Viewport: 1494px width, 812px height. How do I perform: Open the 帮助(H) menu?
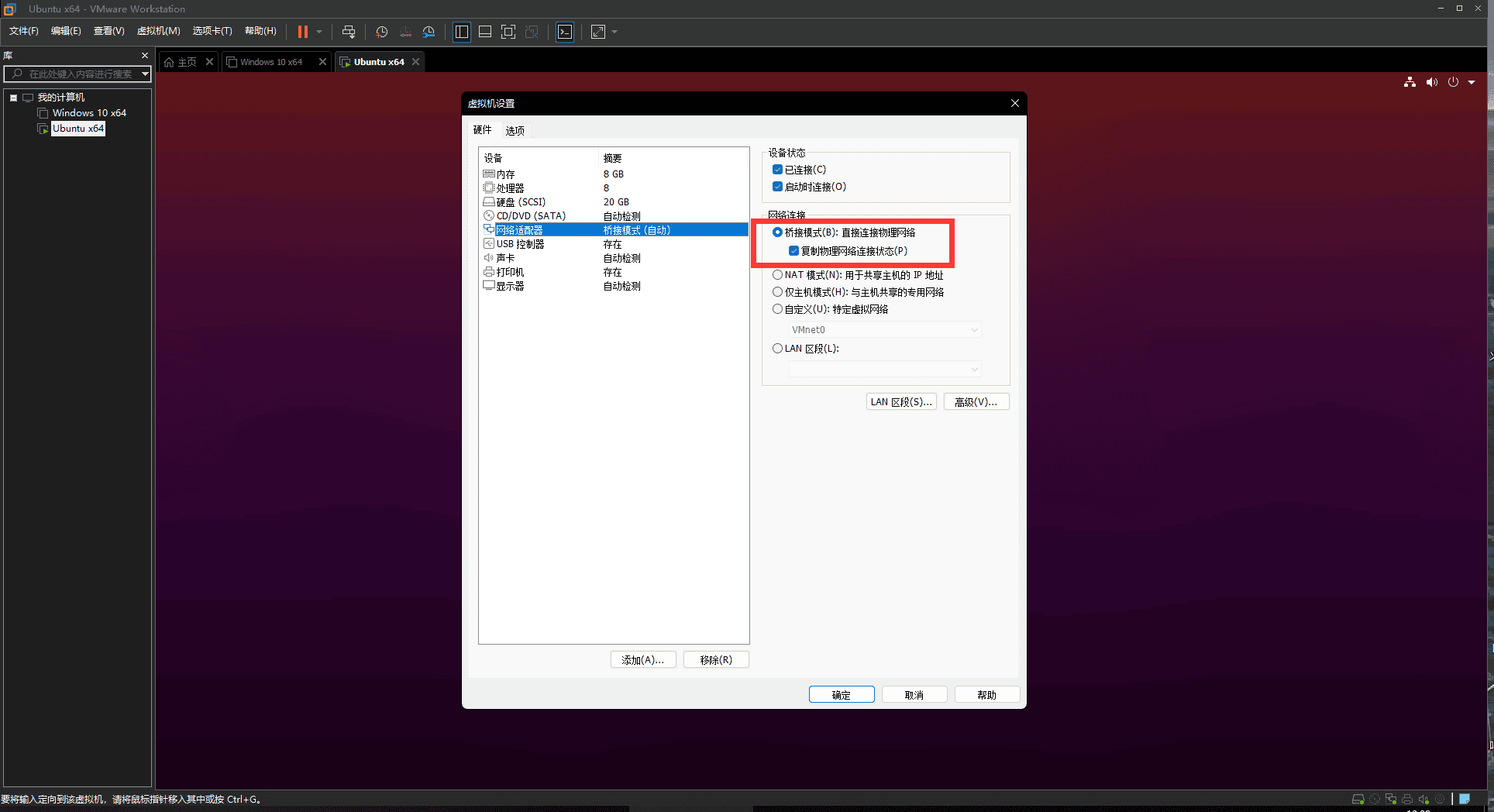(x=260, y=31)
